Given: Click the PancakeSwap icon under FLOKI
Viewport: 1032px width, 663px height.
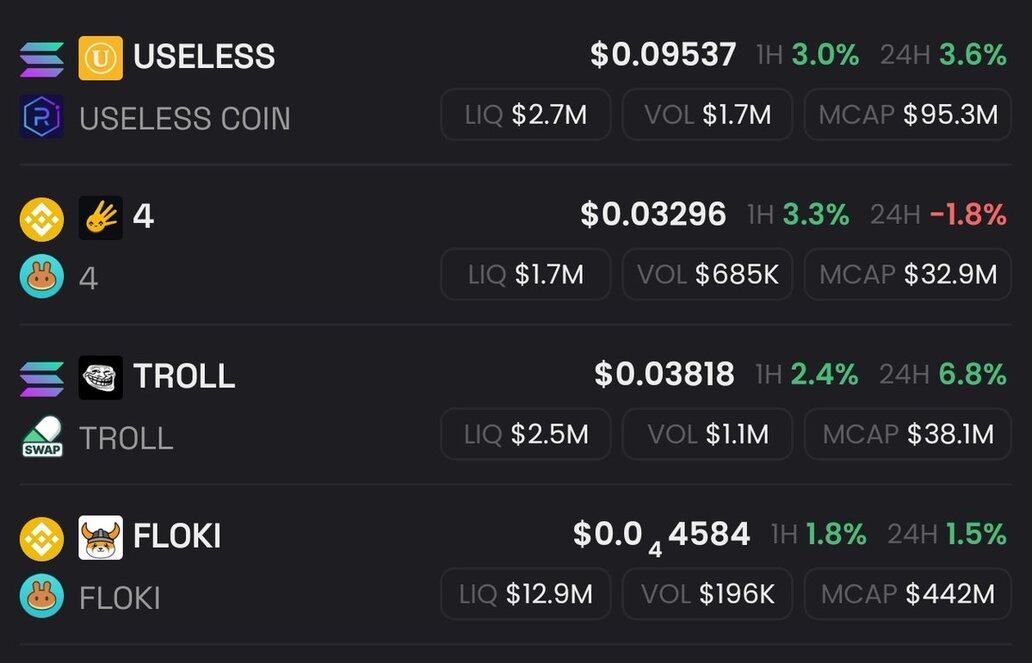Looking at the screenshot, I should click(41, 597).
